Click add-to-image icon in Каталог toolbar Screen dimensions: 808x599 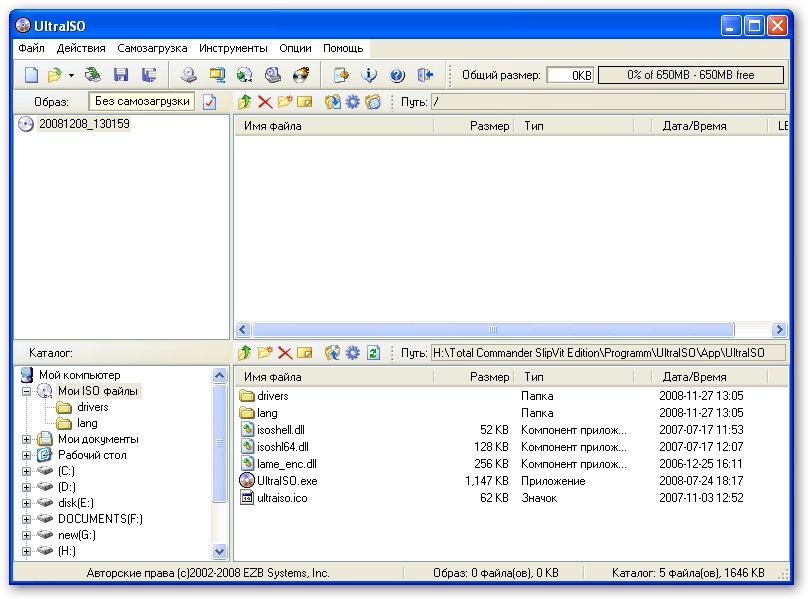tap(332, 353)
